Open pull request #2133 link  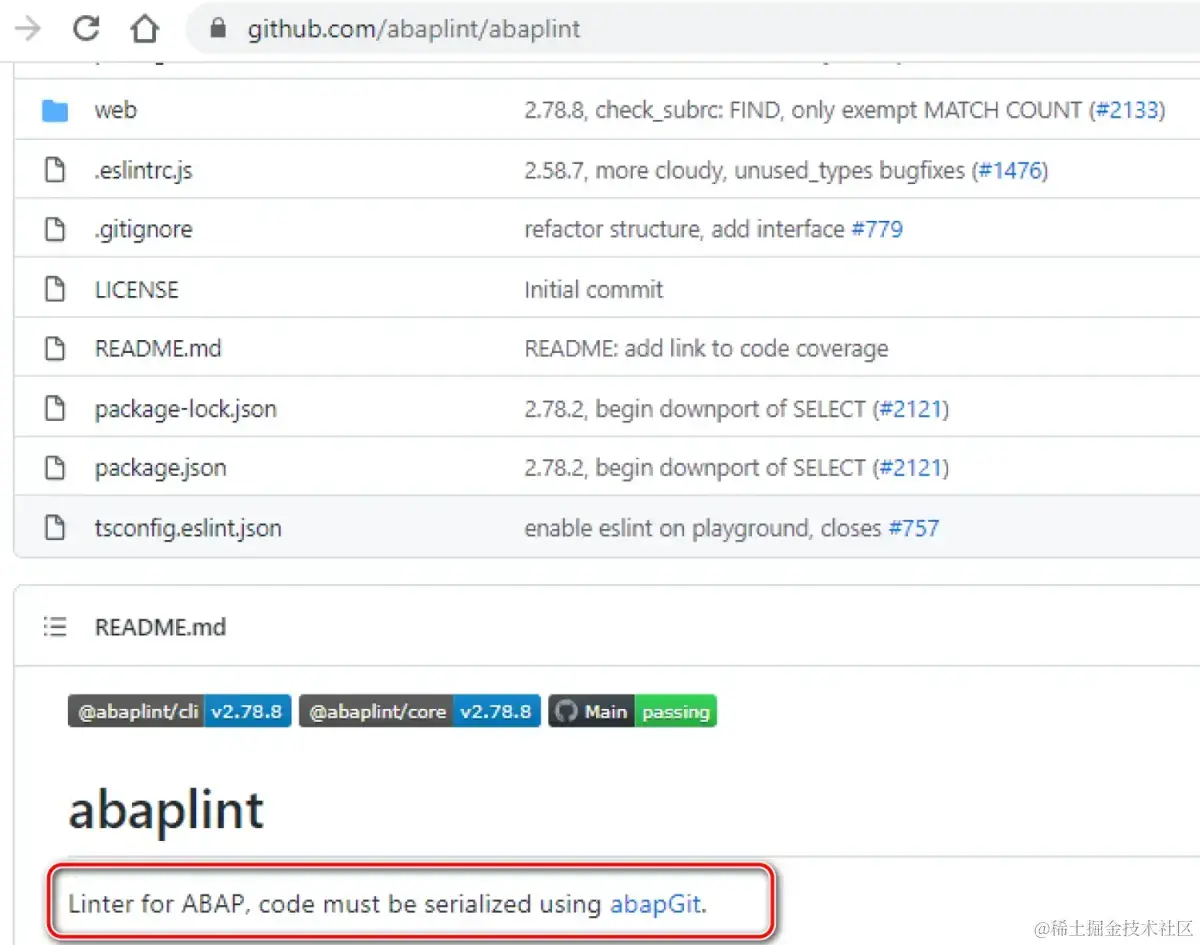pyautogui.click(x=1127, y=110)
